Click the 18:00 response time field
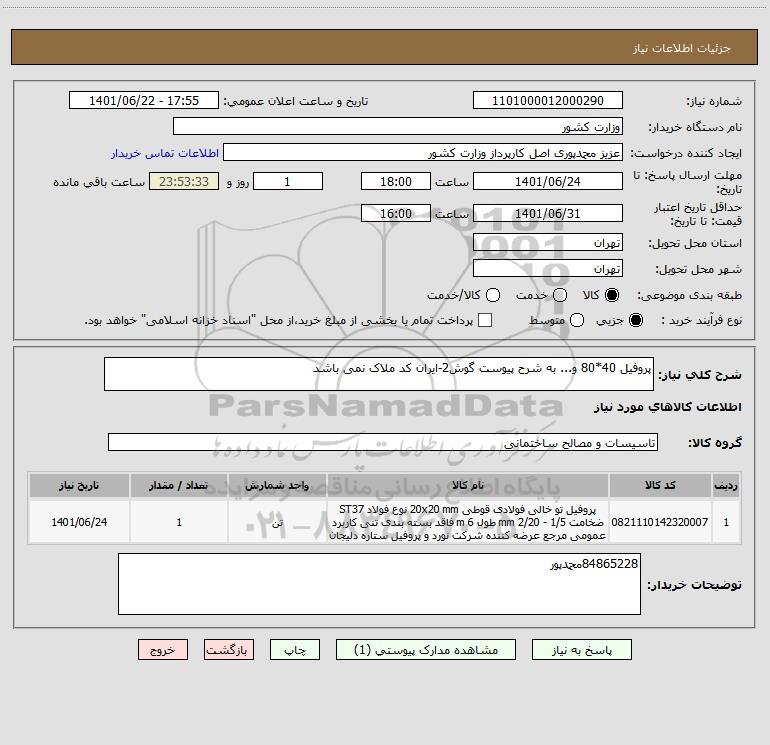The width and height of the screenshot is (770, 745). pyautogui.click(x=396, y=181)
